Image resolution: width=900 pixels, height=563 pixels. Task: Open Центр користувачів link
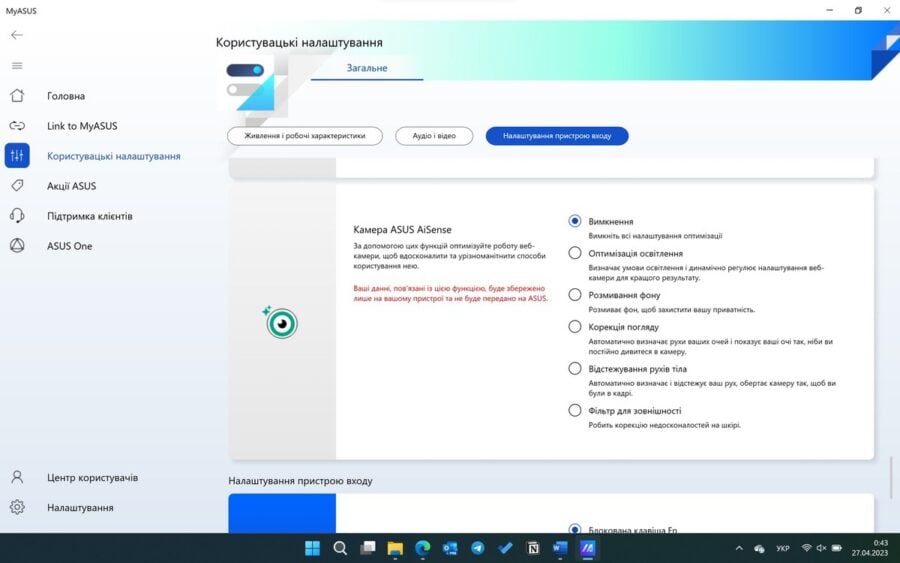(x=92, y=477)
